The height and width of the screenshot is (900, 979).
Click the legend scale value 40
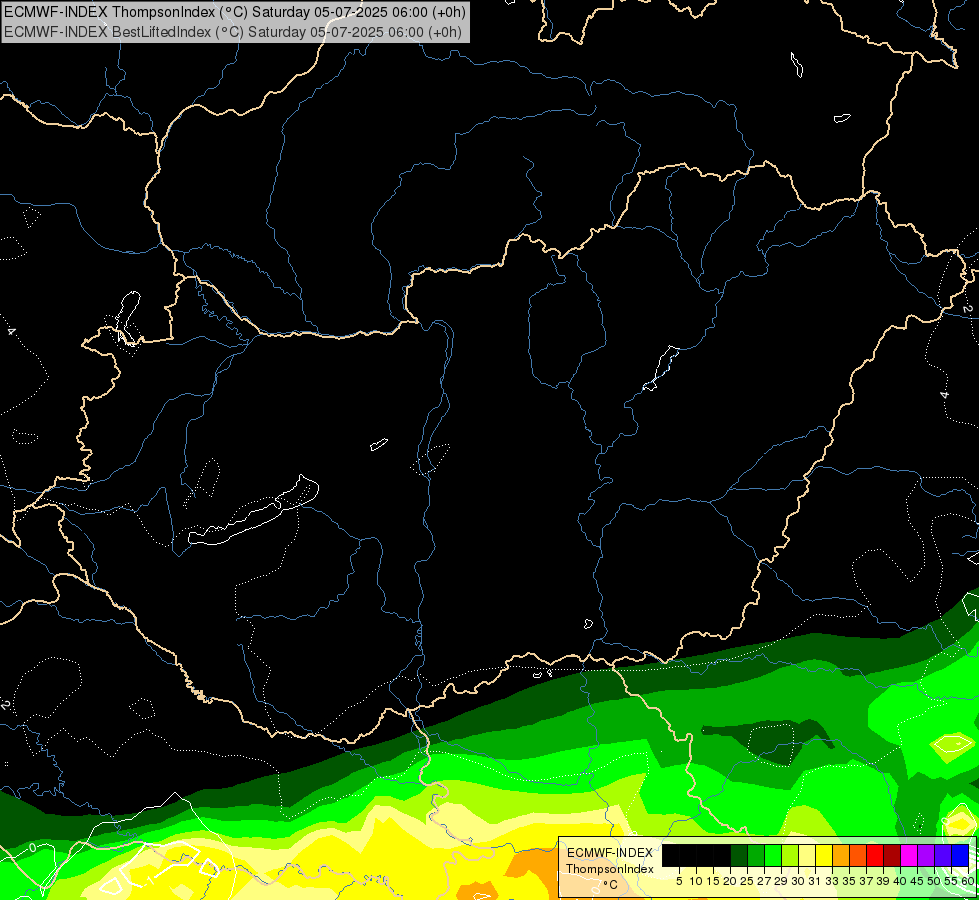900,881
